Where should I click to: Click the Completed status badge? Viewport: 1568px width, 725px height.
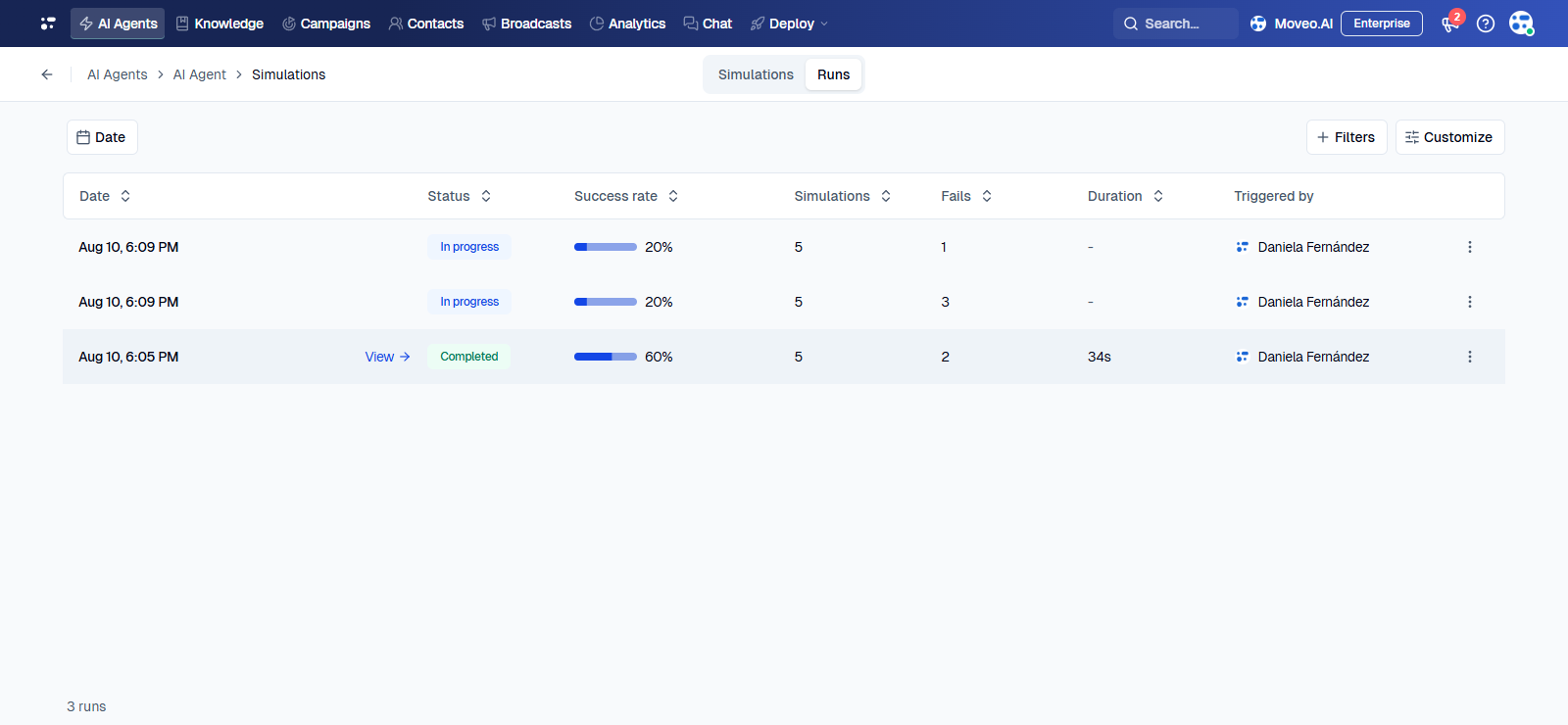468,357
